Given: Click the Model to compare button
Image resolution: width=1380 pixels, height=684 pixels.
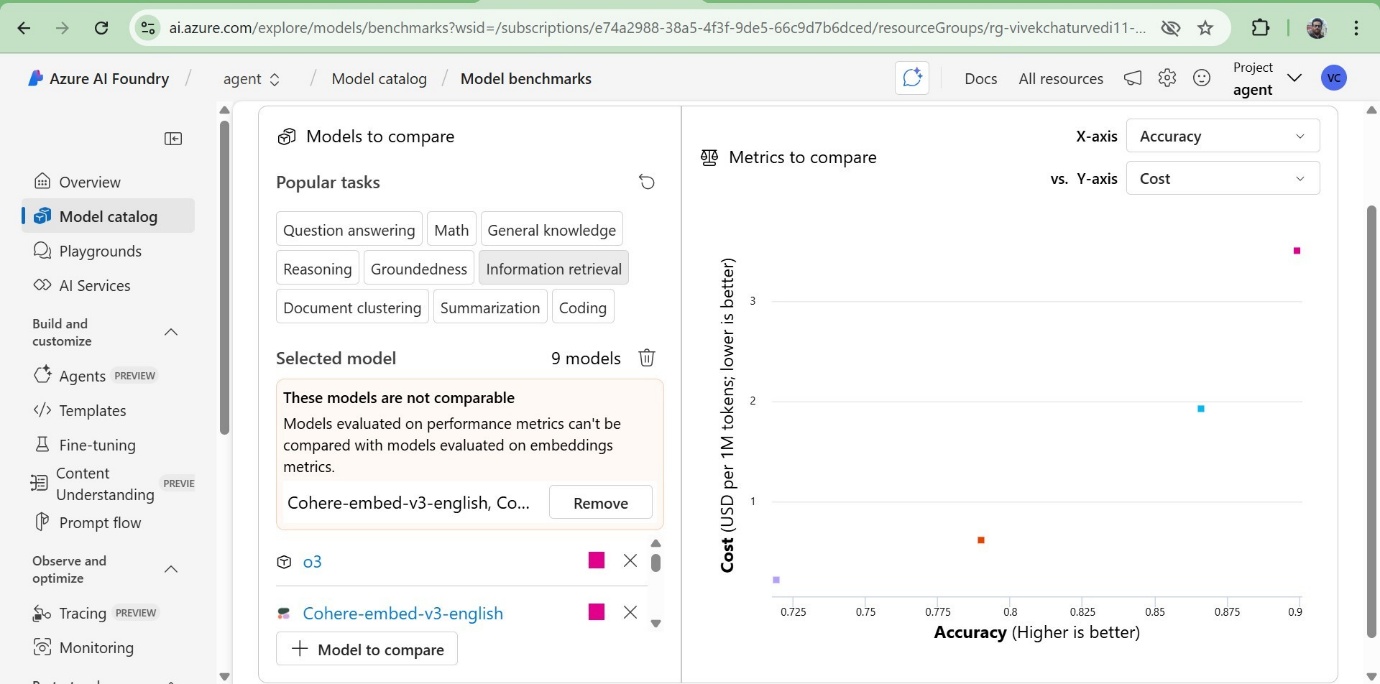Looking at the screenshot, I should click(x=367, y=649).
